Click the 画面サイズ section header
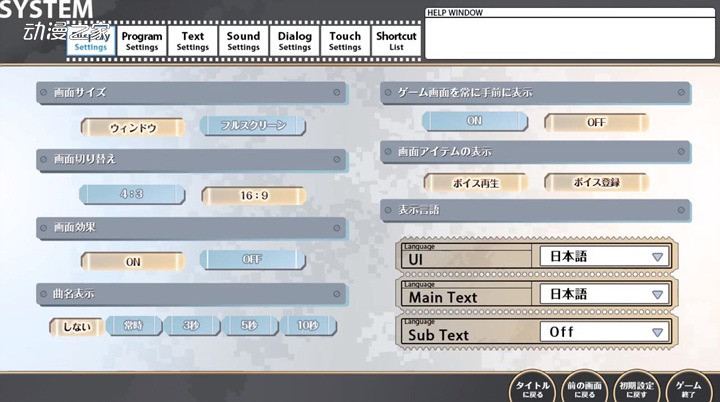This screenshot has width=720, height=402. point(191,93)
